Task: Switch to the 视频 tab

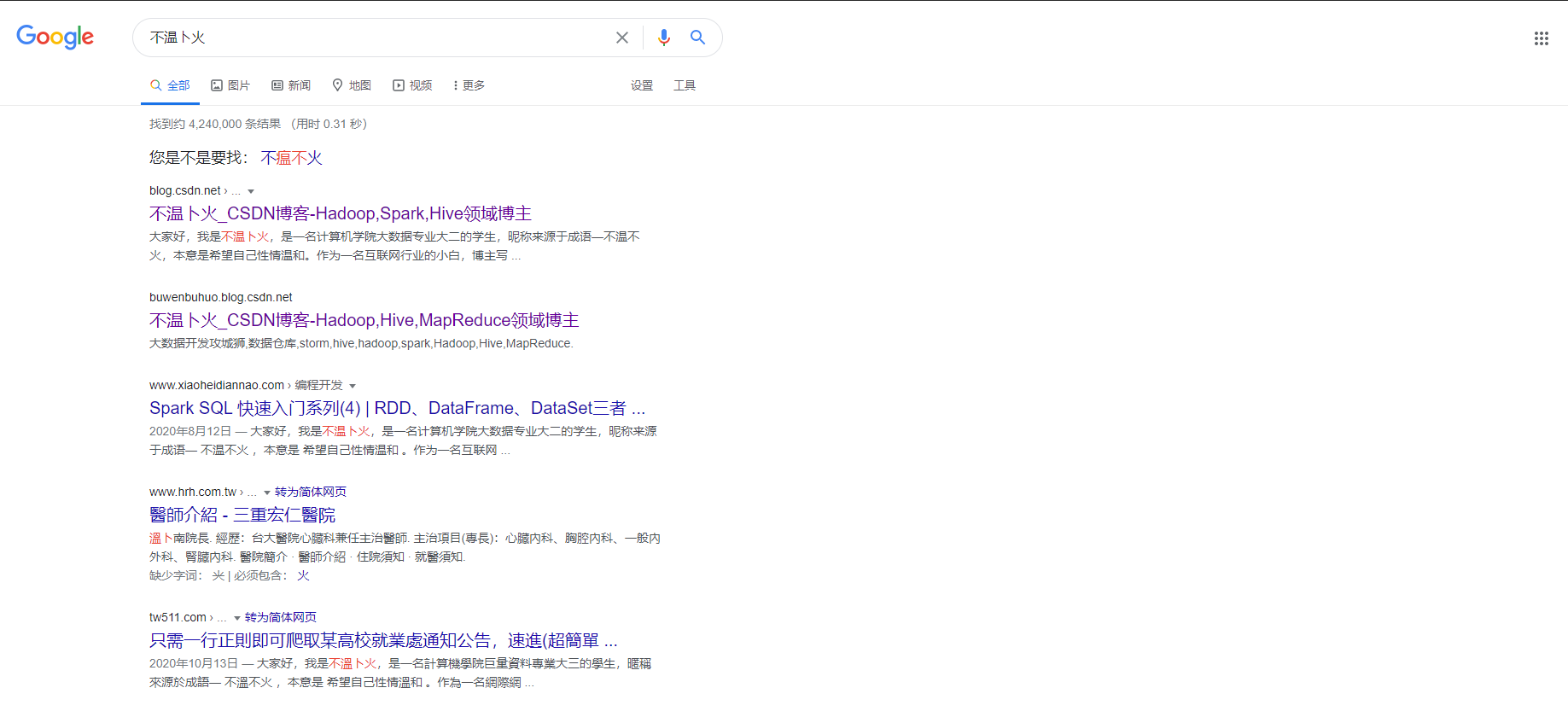Action: click(412, 85)
